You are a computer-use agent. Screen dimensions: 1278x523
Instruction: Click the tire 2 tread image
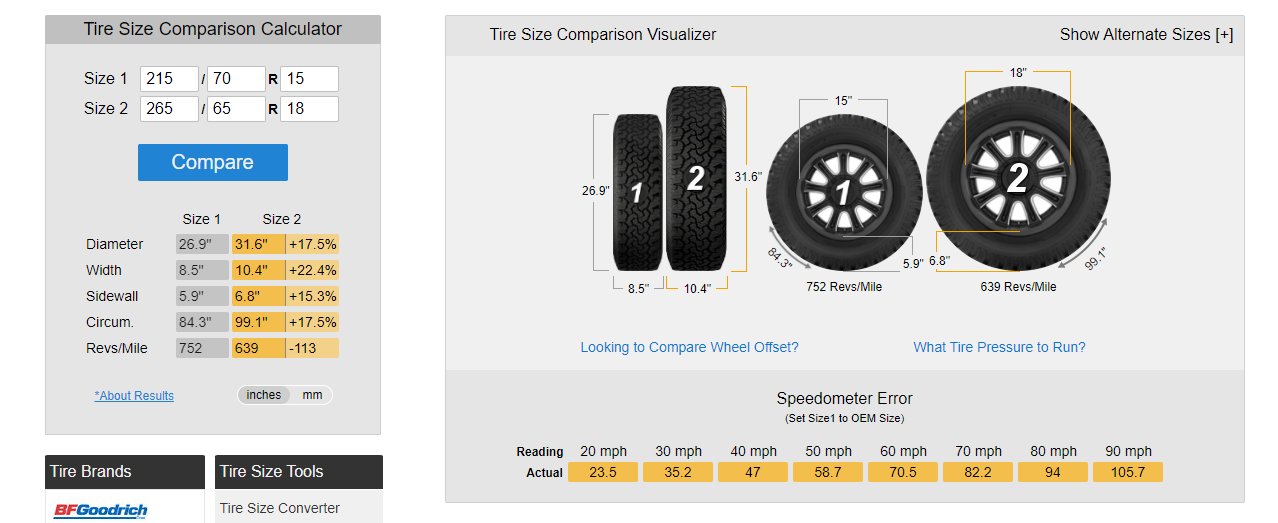pos(696,179)
